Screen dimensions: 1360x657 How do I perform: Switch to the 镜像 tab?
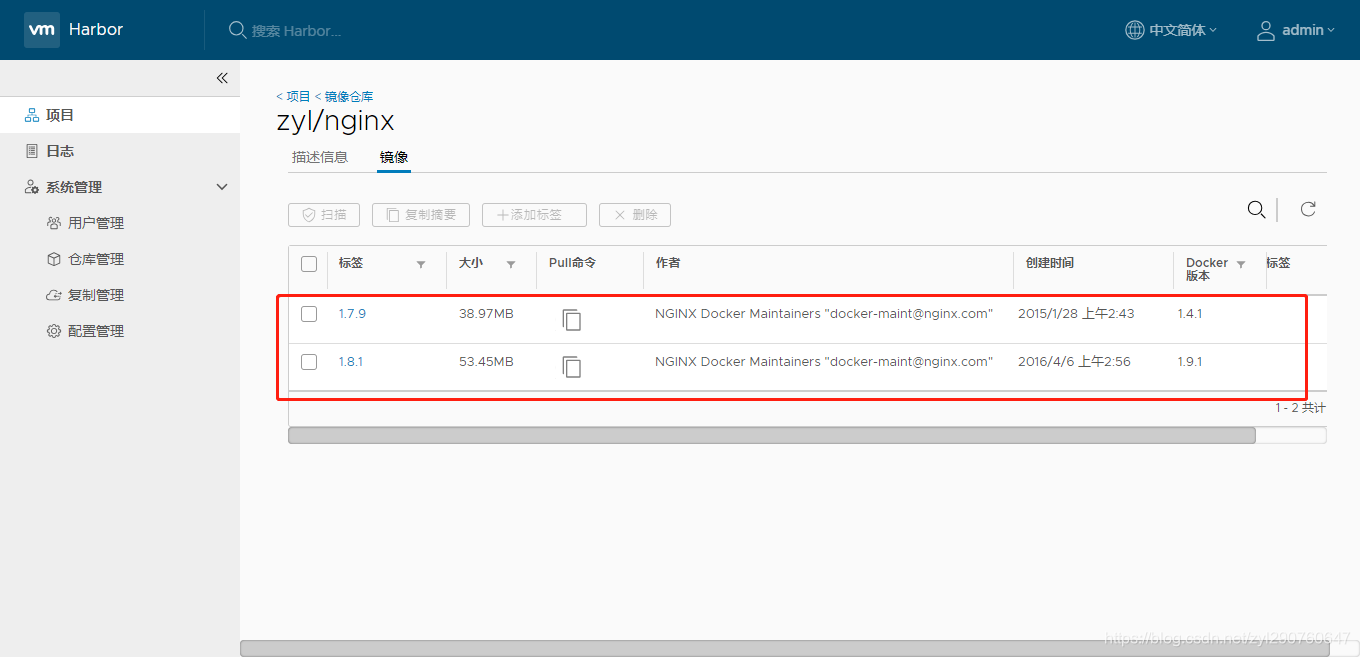pos(394,157)
